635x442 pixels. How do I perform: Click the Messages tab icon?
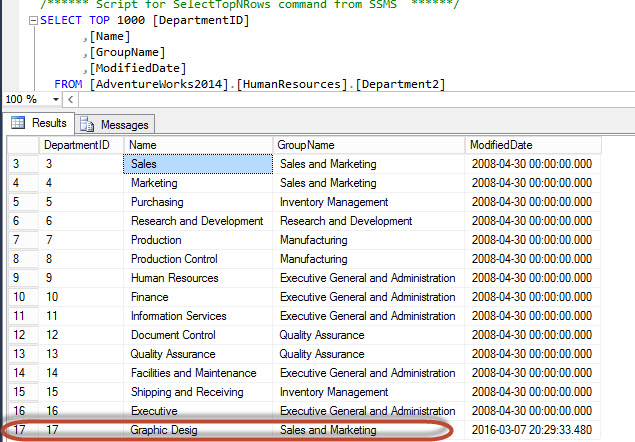86,124
